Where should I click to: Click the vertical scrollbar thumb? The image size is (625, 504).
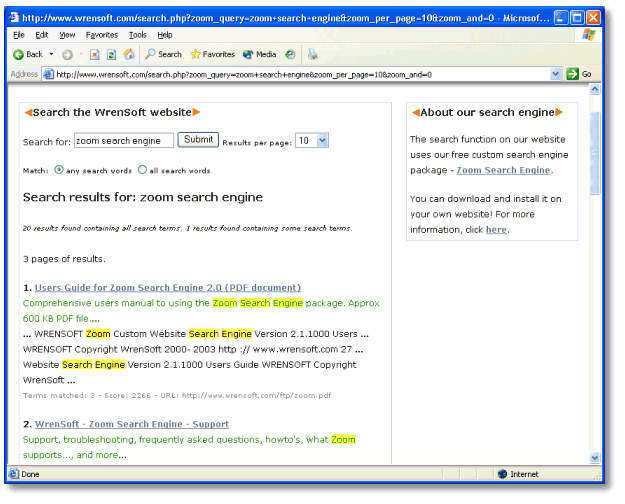[x=595, y=153]
